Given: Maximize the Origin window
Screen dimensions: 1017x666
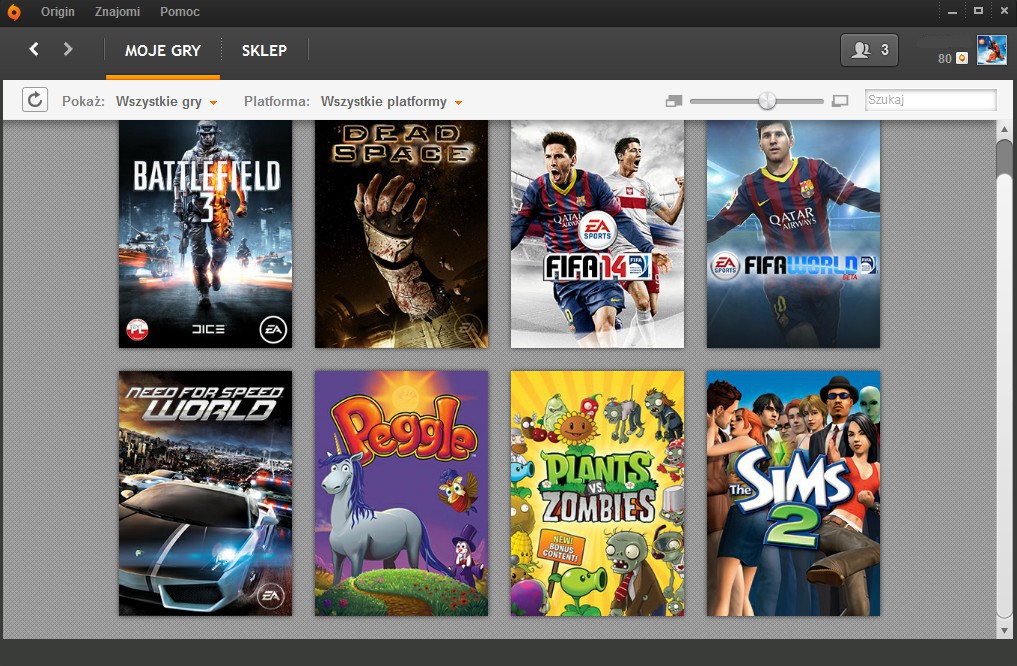Looking at the screenshot, I should point(978,11).
